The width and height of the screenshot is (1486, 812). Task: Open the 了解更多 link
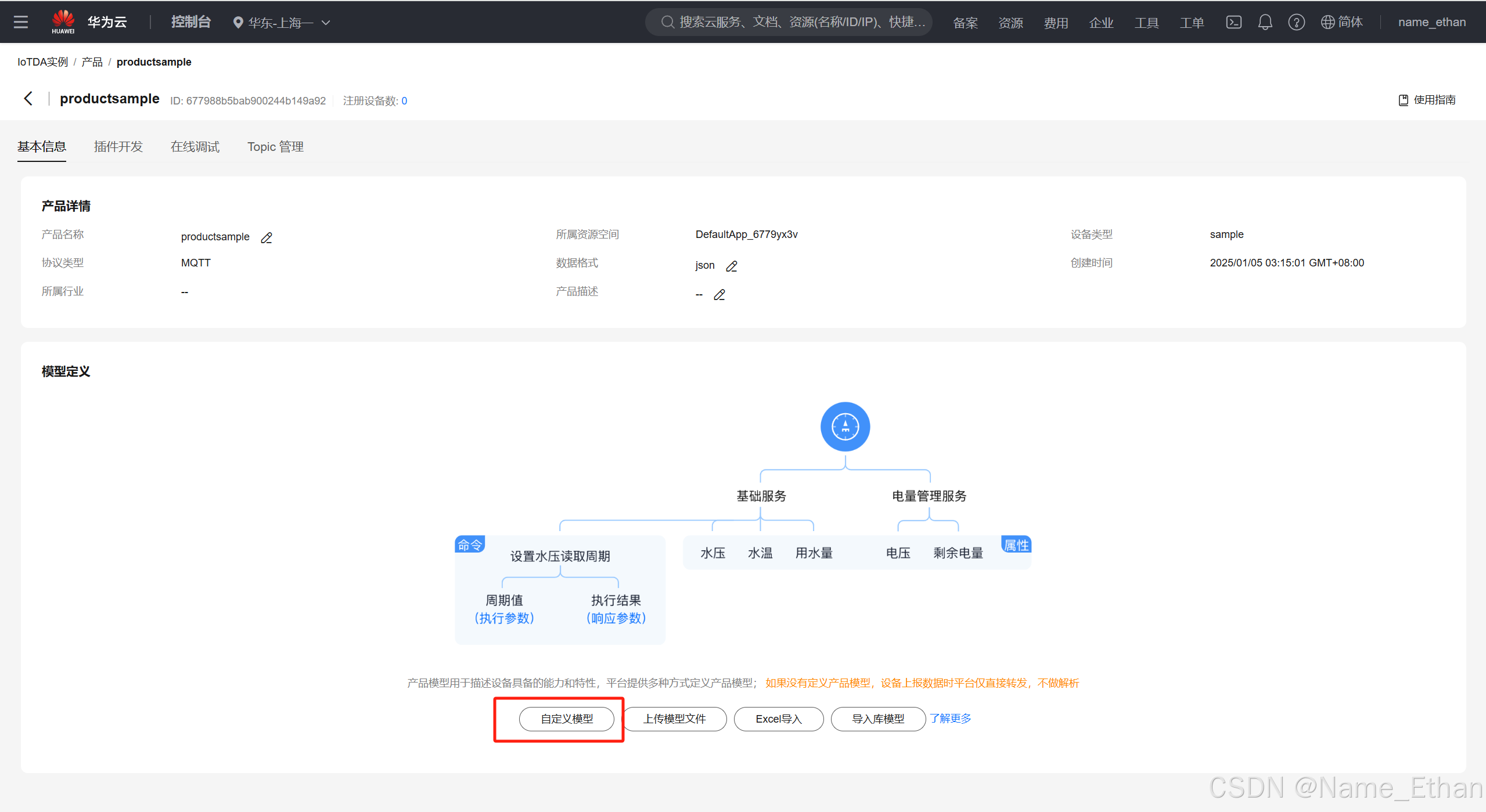[x=950, y=719]
